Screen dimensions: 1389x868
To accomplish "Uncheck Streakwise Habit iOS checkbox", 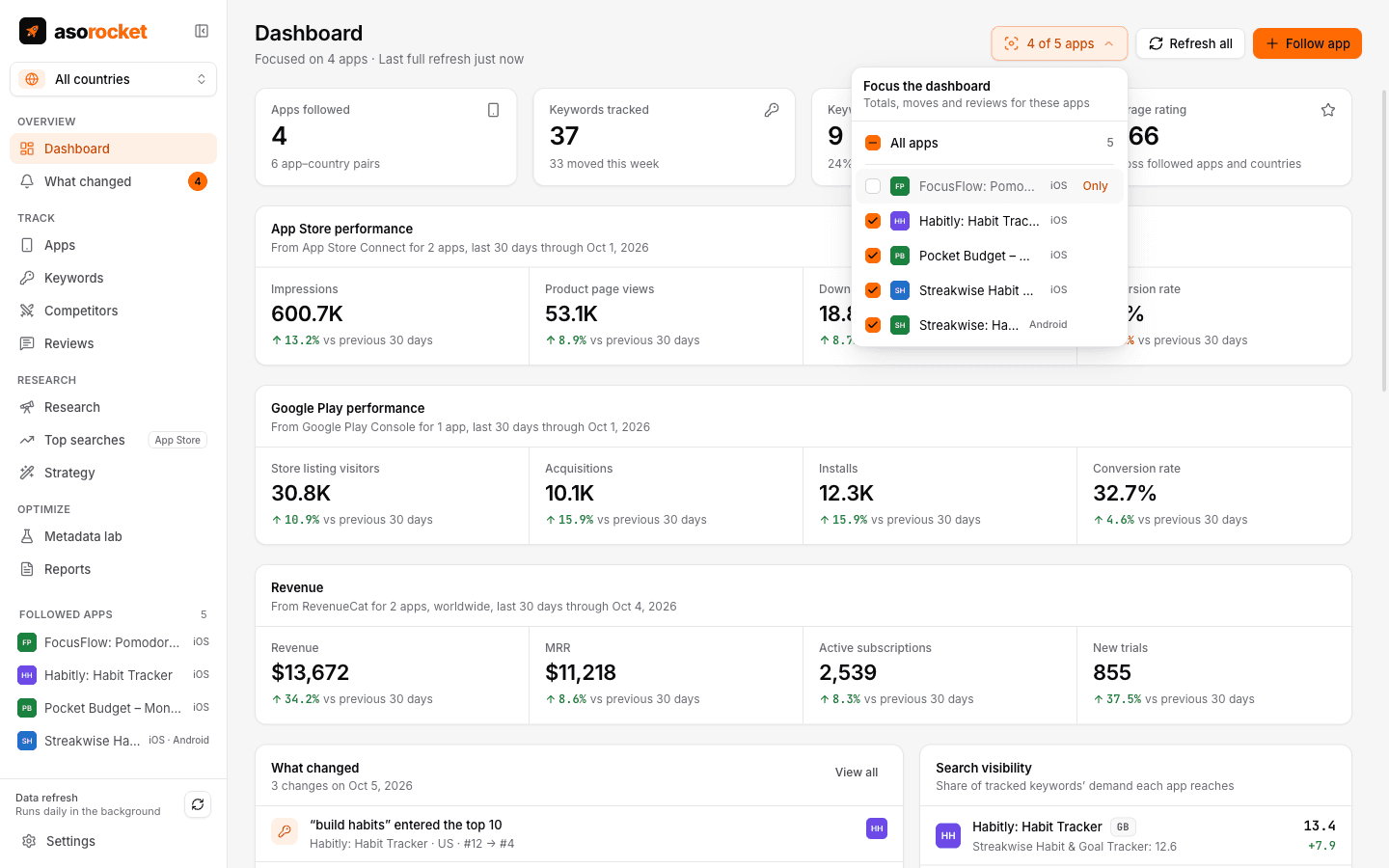I will 873,290.
